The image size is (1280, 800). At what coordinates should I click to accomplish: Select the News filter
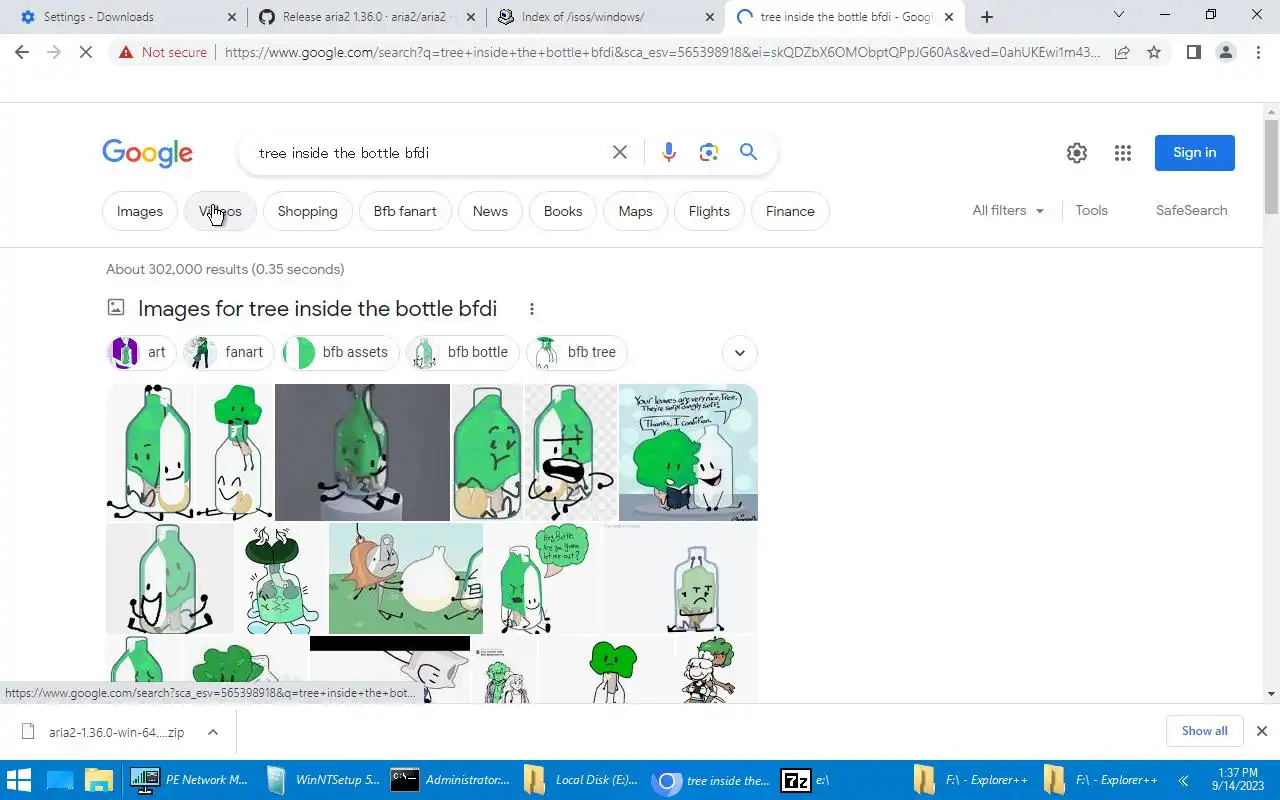click(490, 211)
